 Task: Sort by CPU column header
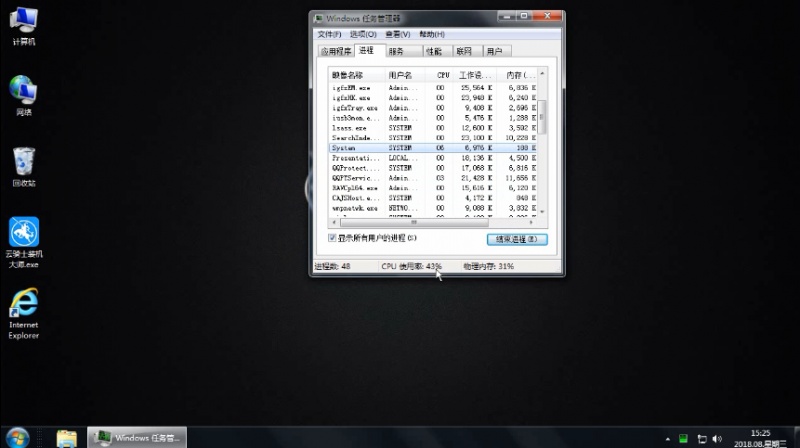441,75
